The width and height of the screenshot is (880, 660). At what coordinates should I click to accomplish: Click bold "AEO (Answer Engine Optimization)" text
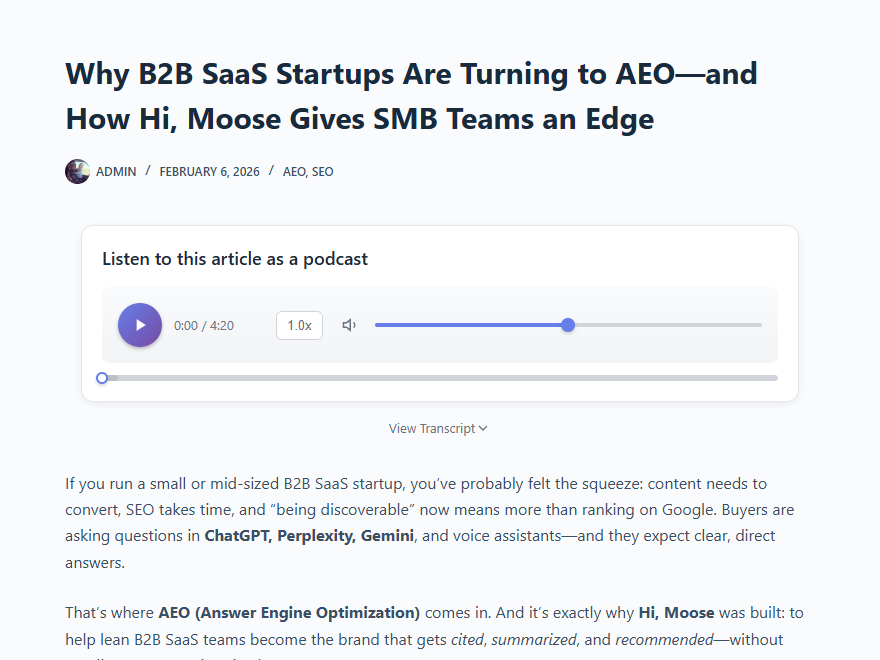[289, 612]
